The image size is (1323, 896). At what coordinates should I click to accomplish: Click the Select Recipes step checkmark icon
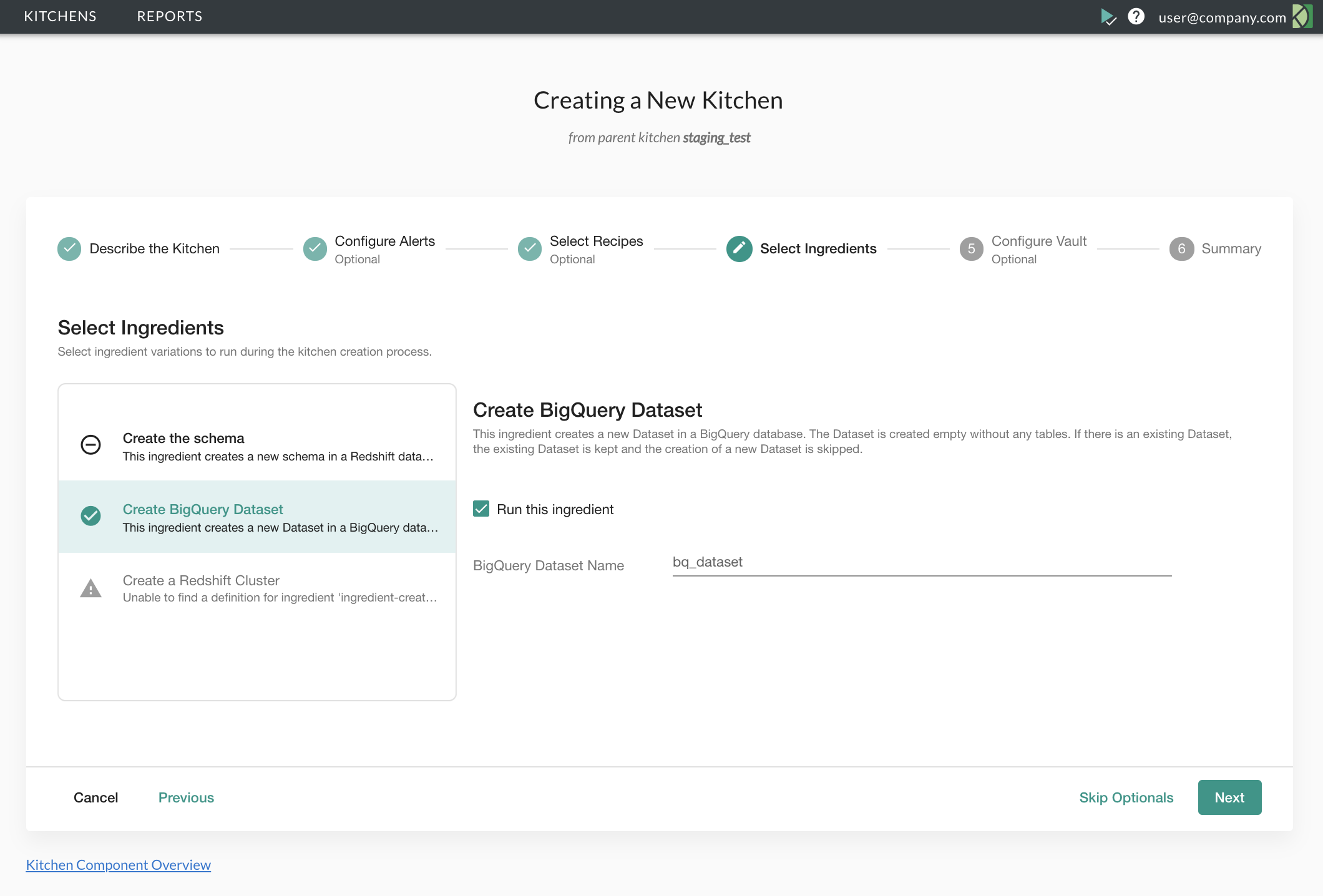[530, 249]
